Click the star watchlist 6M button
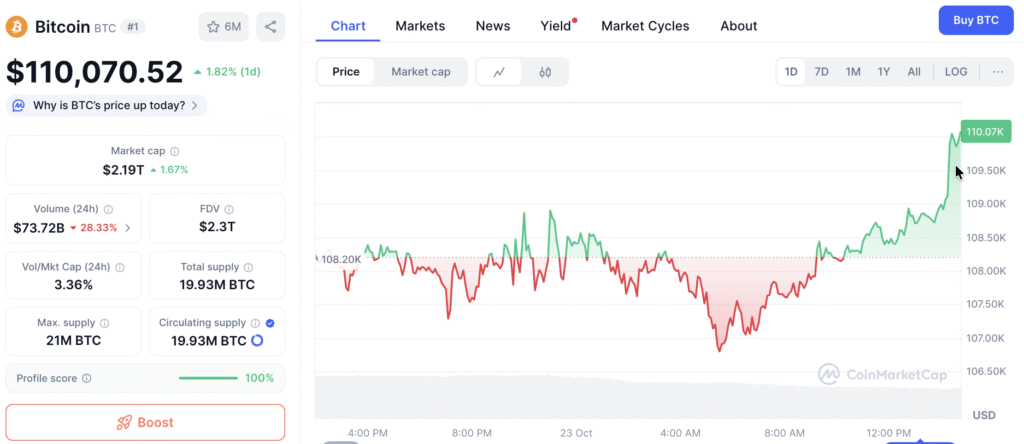This screenshot has width=1024, height=444. click(224, 26)
